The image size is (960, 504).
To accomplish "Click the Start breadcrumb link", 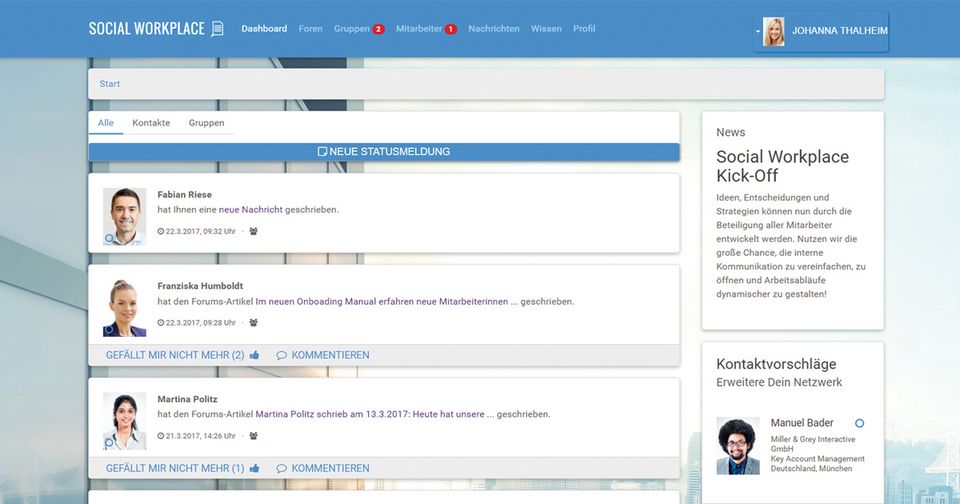I will (110, 84).
